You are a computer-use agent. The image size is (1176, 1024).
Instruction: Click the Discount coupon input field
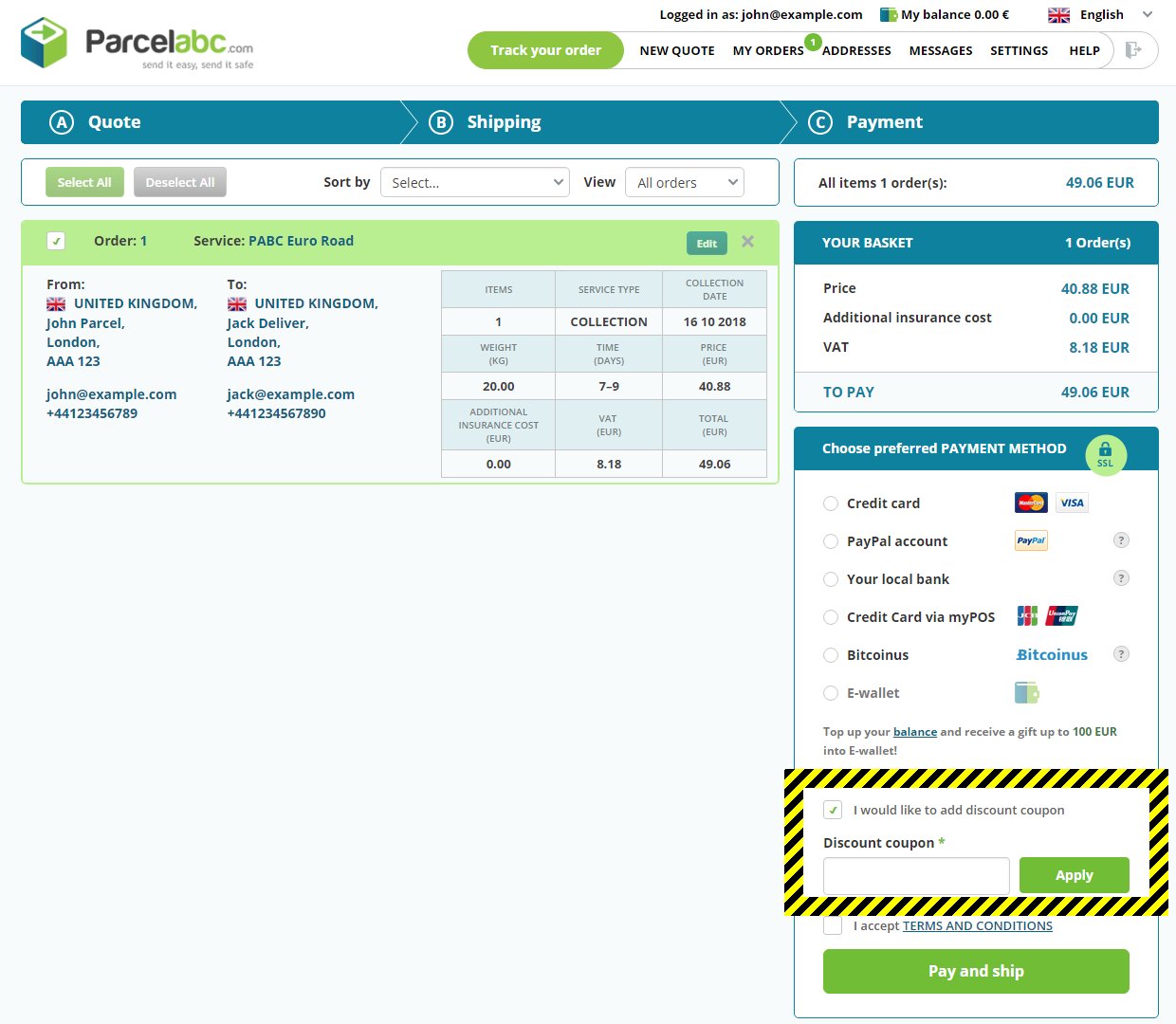[x=915, y=875]
